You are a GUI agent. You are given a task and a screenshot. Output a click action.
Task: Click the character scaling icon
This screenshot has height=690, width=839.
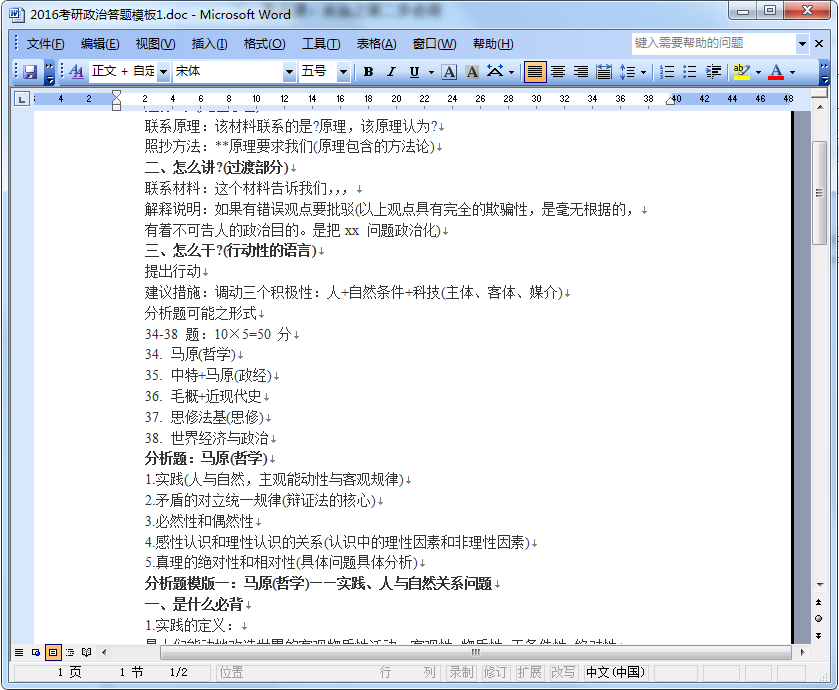tap(495, 72)
